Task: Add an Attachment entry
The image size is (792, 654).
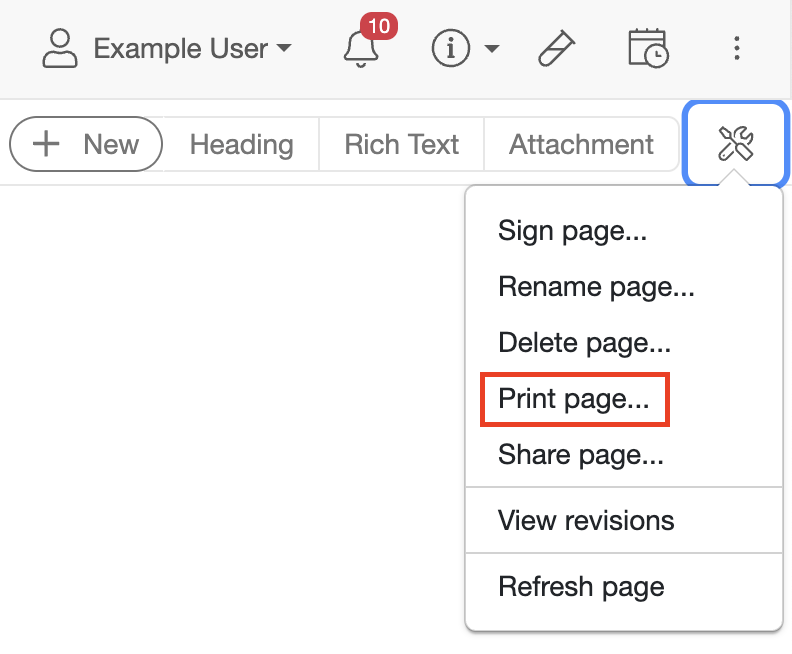Action: click(581, 144)
